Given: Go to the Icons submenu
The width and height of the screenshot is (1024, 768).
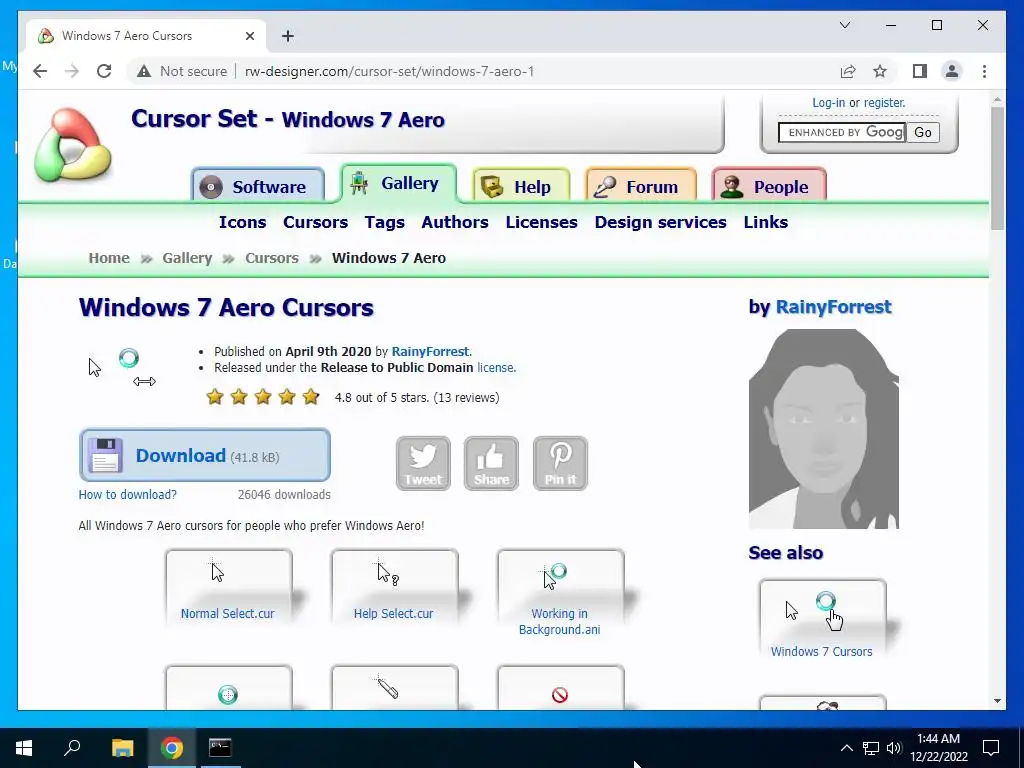Looking at the screenshot, I should (x=242, y=222).
